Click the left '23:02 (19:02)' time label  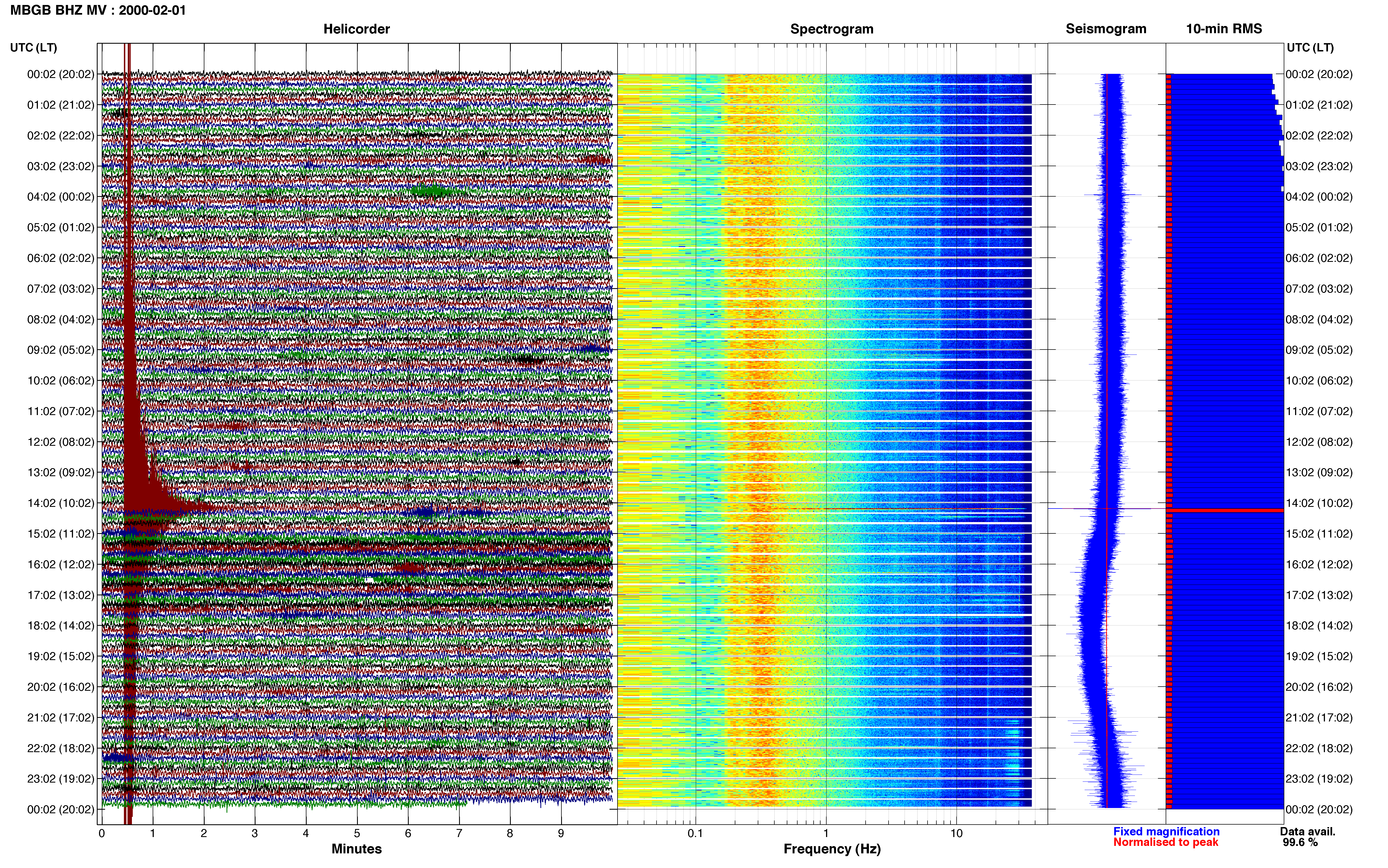tap(61, 778)
